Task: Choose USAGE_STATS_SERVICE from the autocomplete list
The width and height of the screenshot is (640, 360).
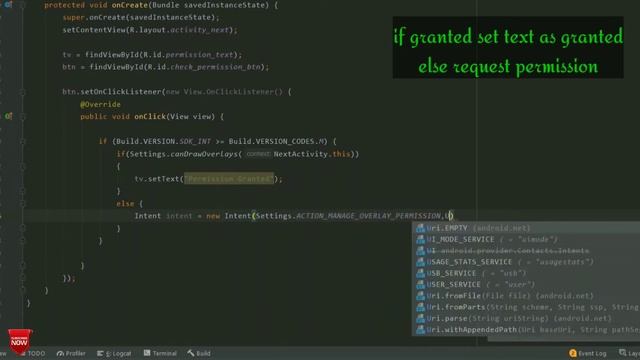Action: coord(526,262)
